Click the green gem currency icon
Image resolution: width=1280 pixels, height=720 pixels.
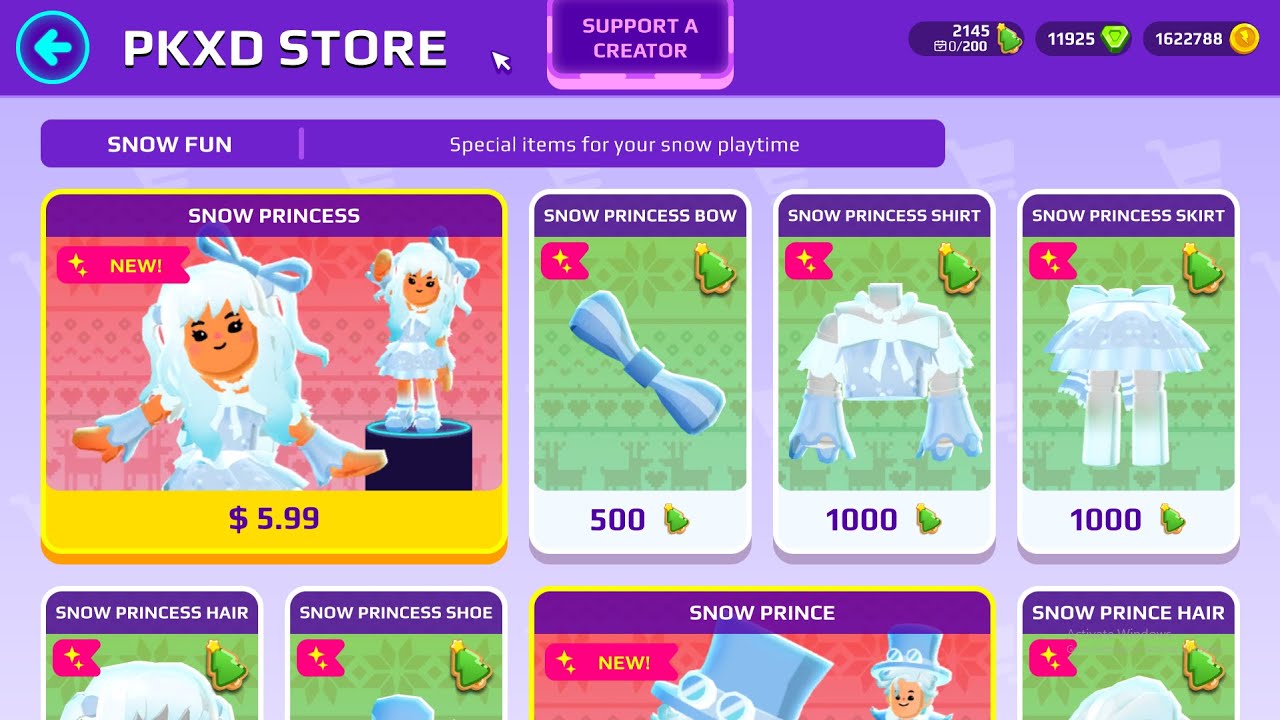coord(1113,39)
